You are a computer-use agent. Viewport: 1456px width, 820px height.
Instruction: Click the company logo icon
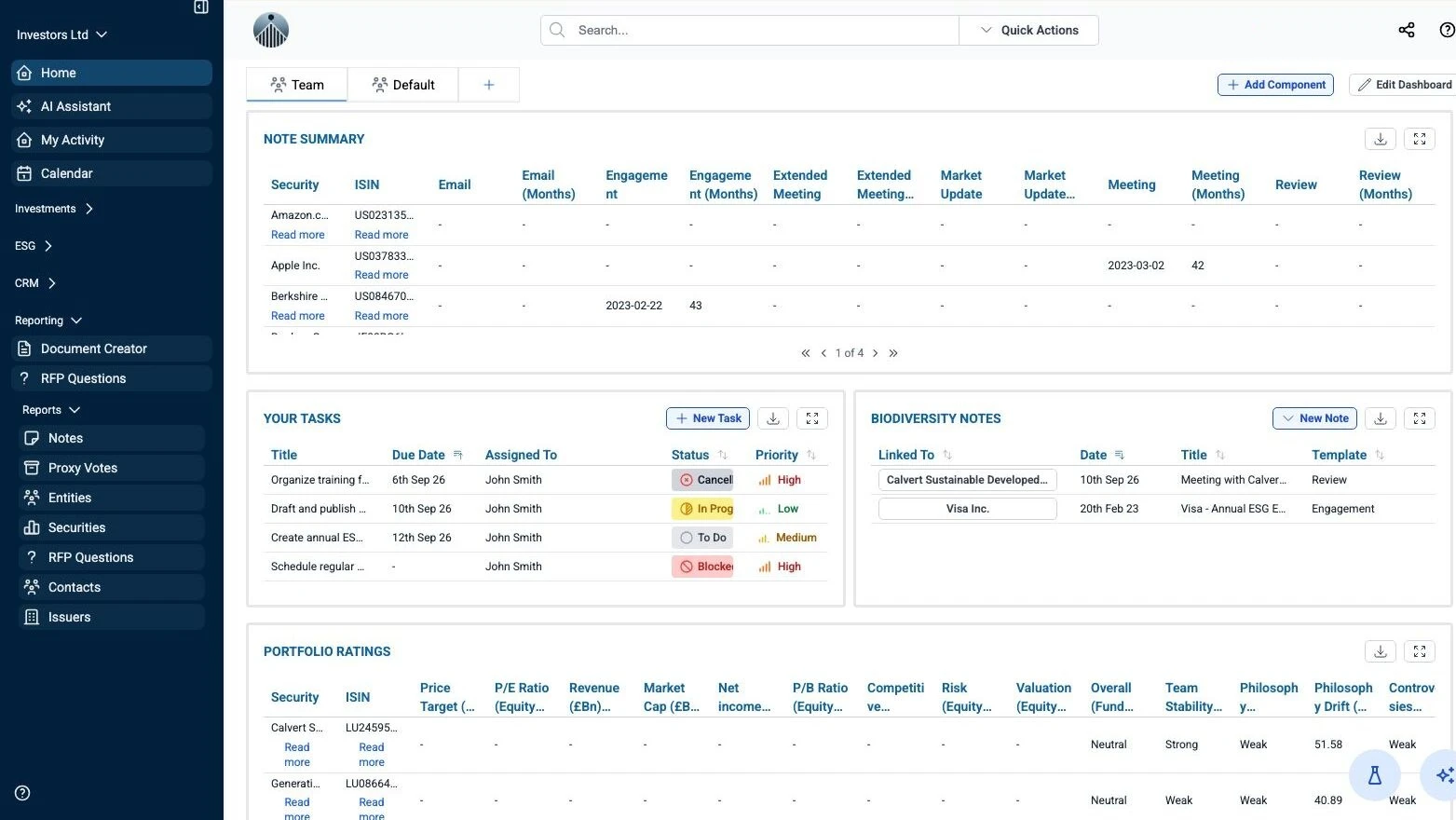tap(271, 30)
